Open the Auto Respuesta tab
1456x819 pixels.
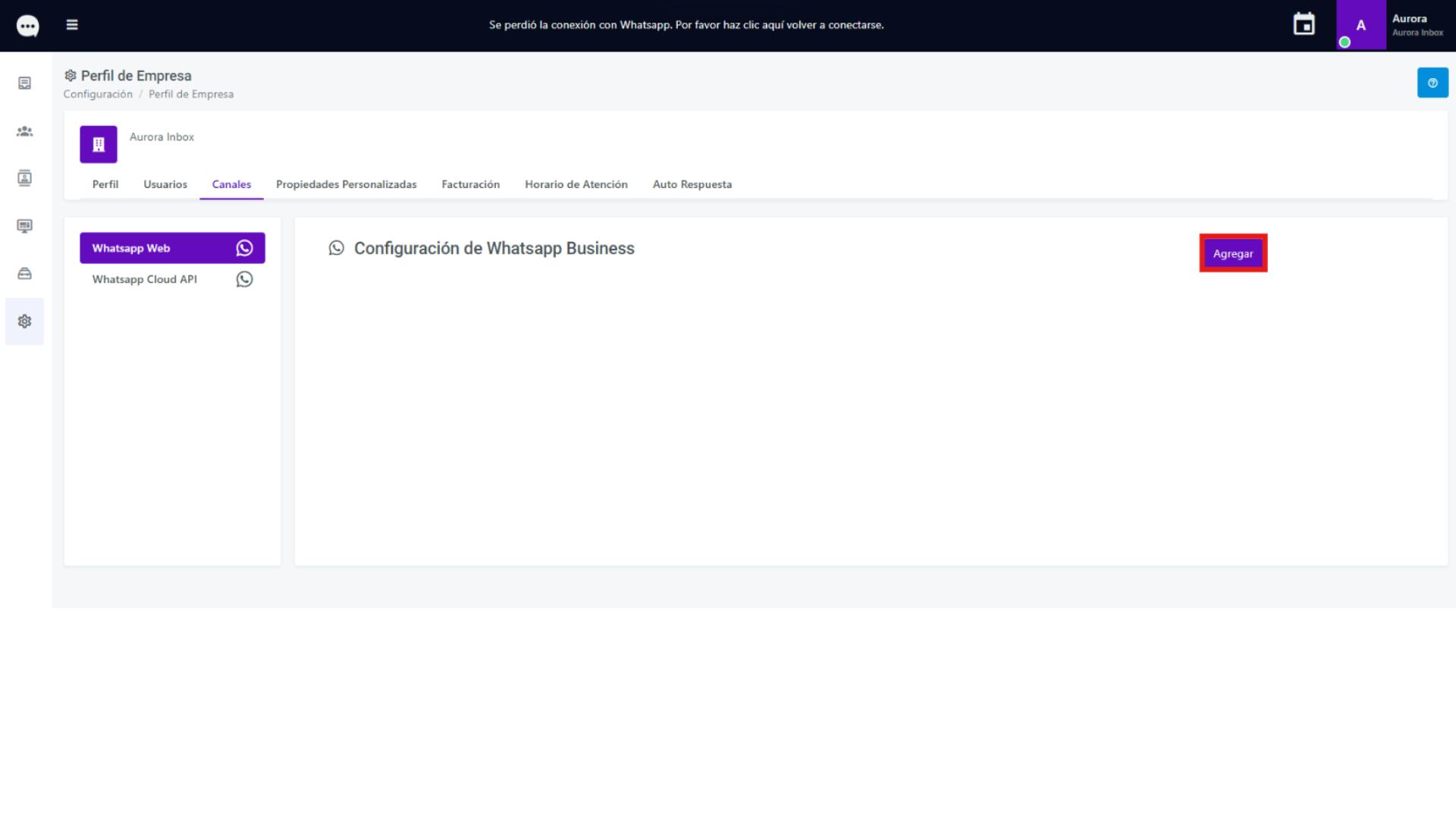coord(692,184)
